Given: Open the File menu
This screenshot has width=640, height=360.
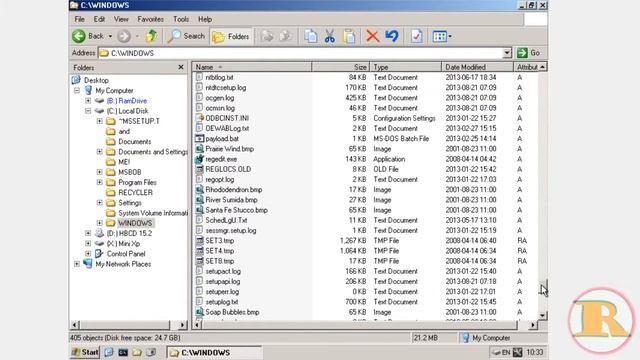Looking at the screenshot, I should click(79, 19).
